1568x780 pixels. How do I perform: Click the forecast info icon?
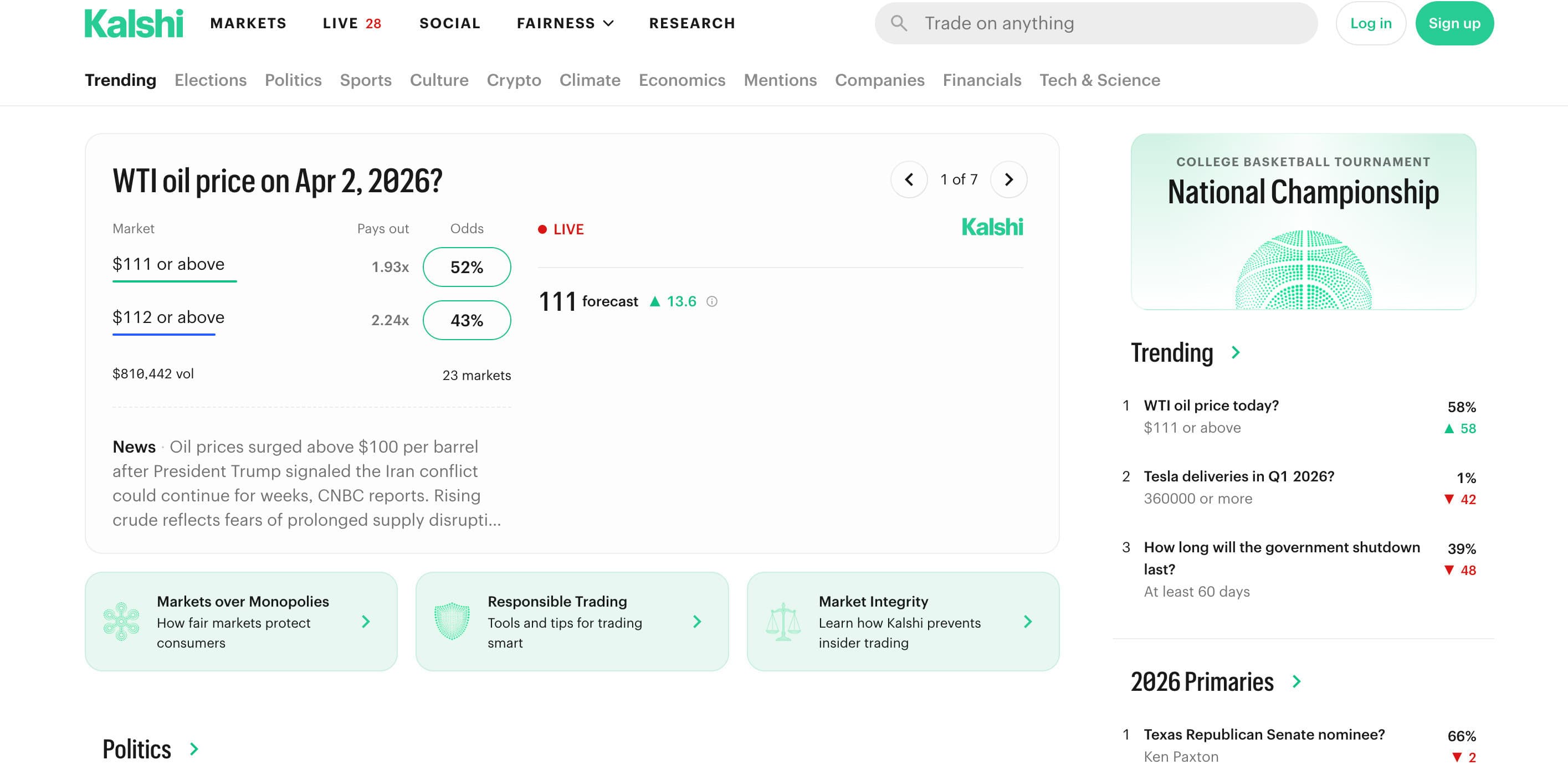coord(711,302)
